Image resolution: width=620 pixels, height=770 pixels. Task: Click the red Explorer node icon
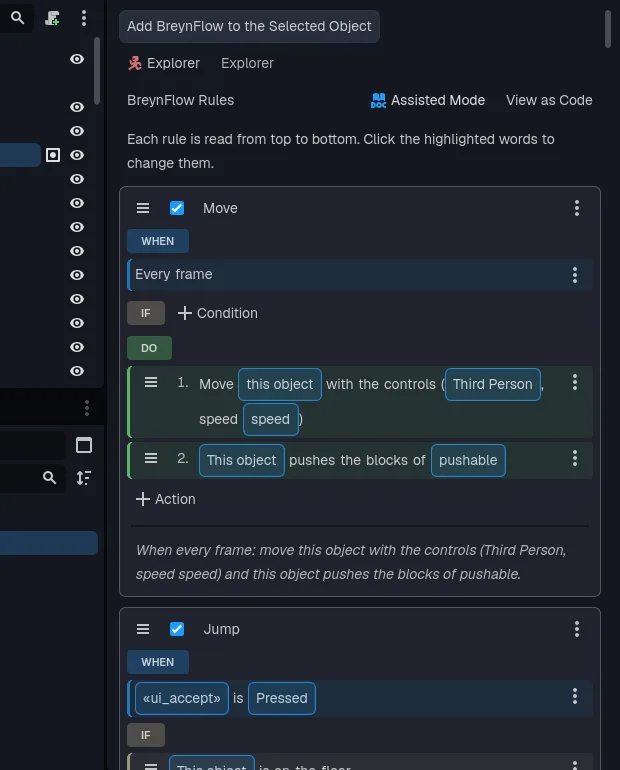coord(135,63)
